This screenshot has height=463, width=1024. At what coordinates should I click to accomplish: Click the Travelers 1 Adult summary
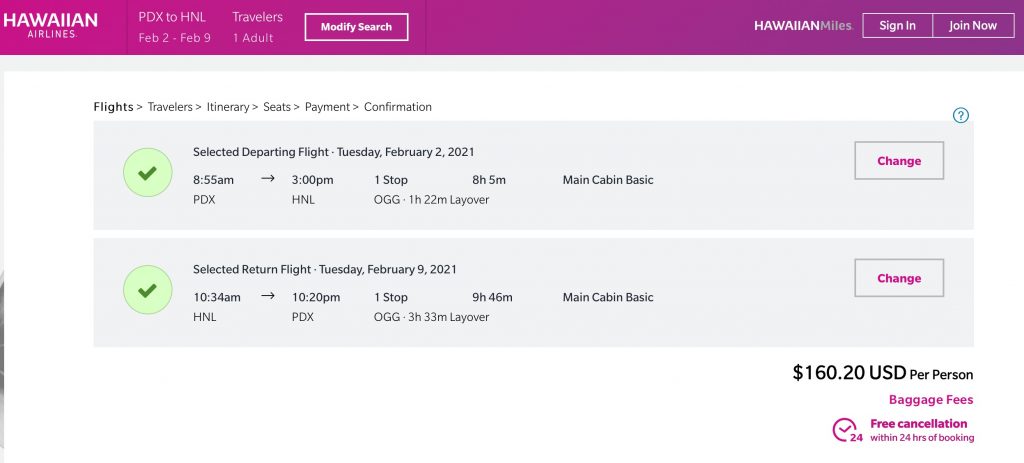click(257, 27)
